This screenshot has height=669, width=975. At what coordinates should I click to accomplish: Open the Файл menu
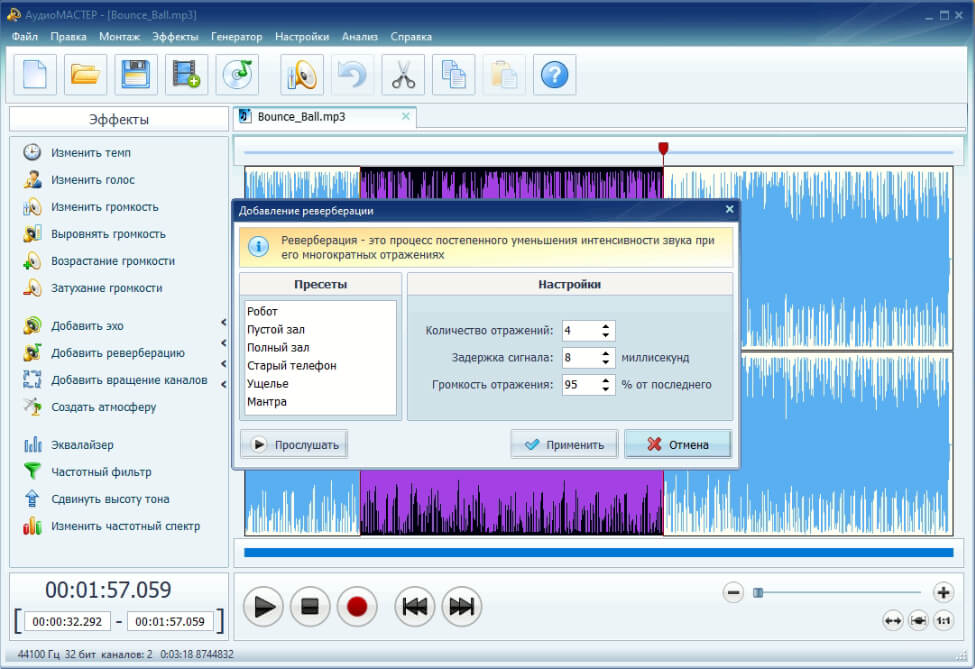(25, 37)
